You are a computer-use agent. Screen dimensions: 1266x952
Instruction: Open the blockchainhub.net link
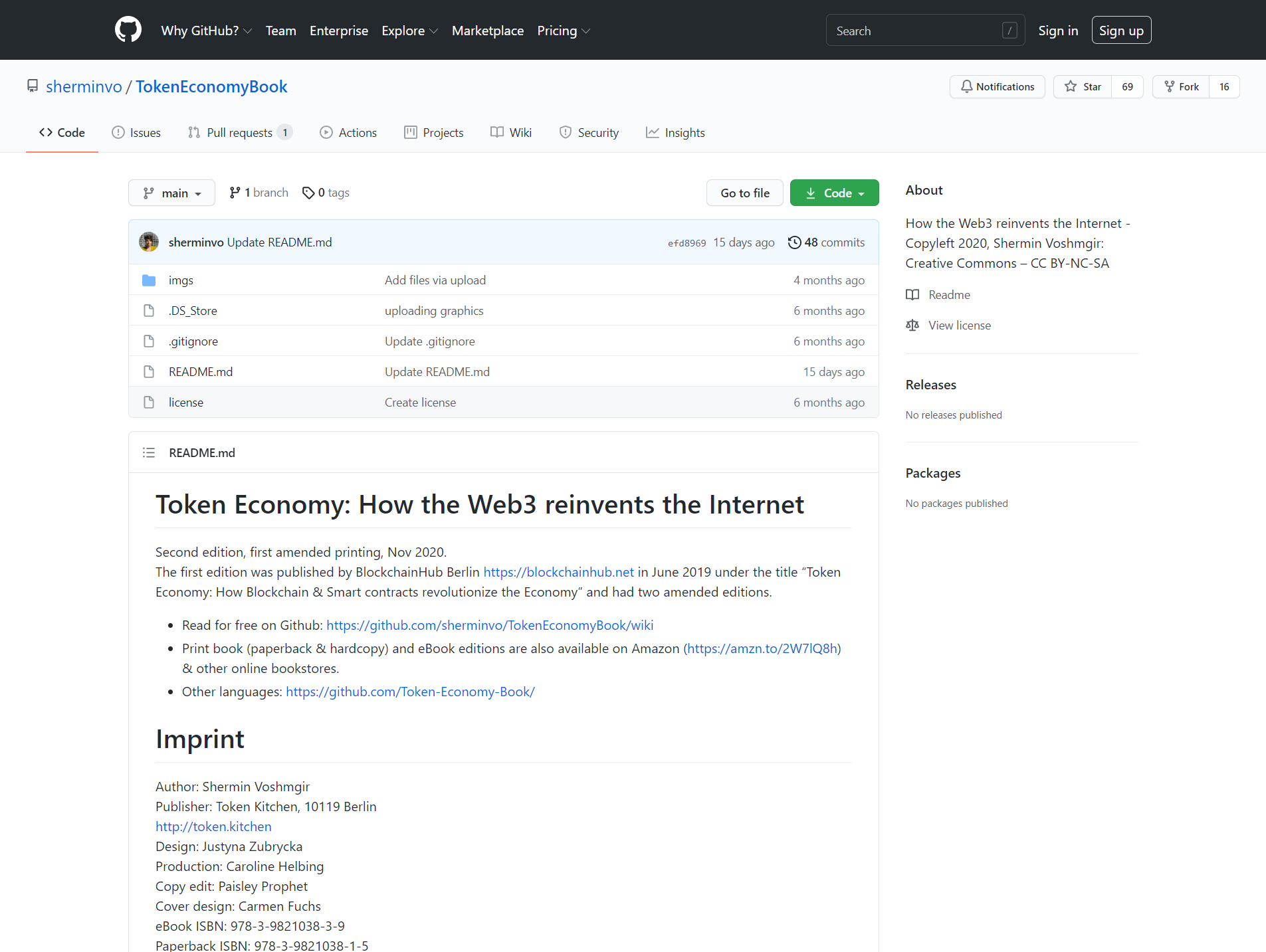click(x=558, y=572)
